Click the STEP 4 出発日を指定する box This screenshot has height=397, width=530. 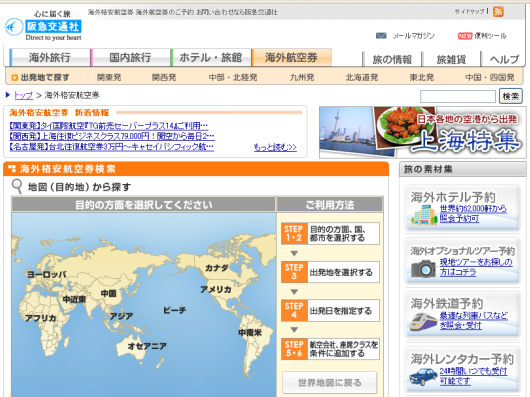(x=330, y=311)
